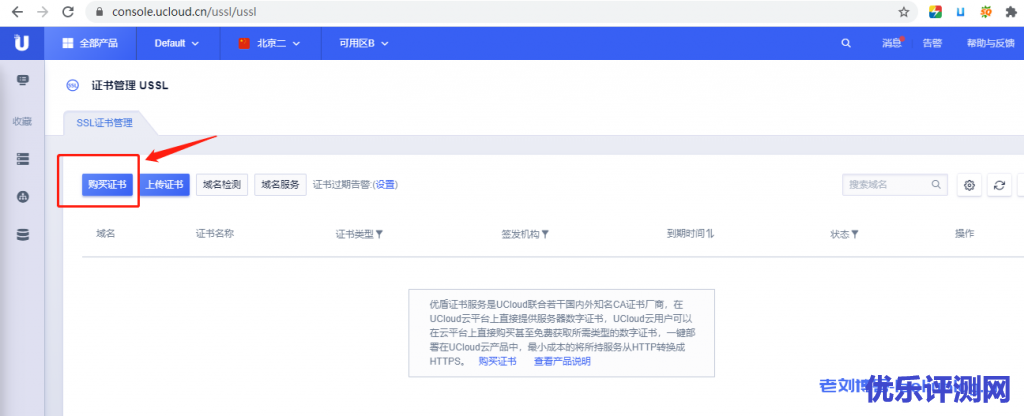
Task: Expand the Default project dropdown
Action: [x=177, y=43]
